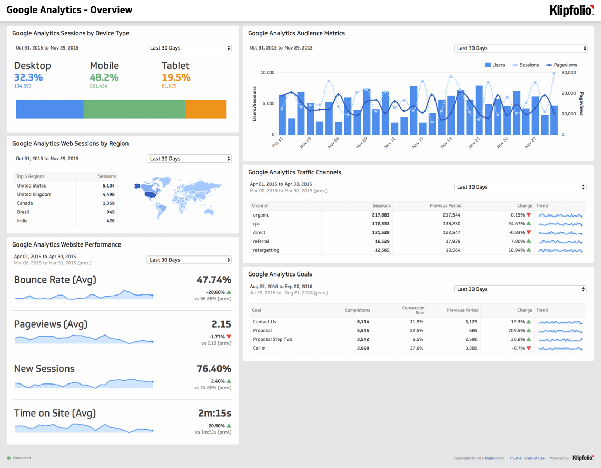
Task: Click the green arrow beside Bounce Rate change
Action: 229,292
